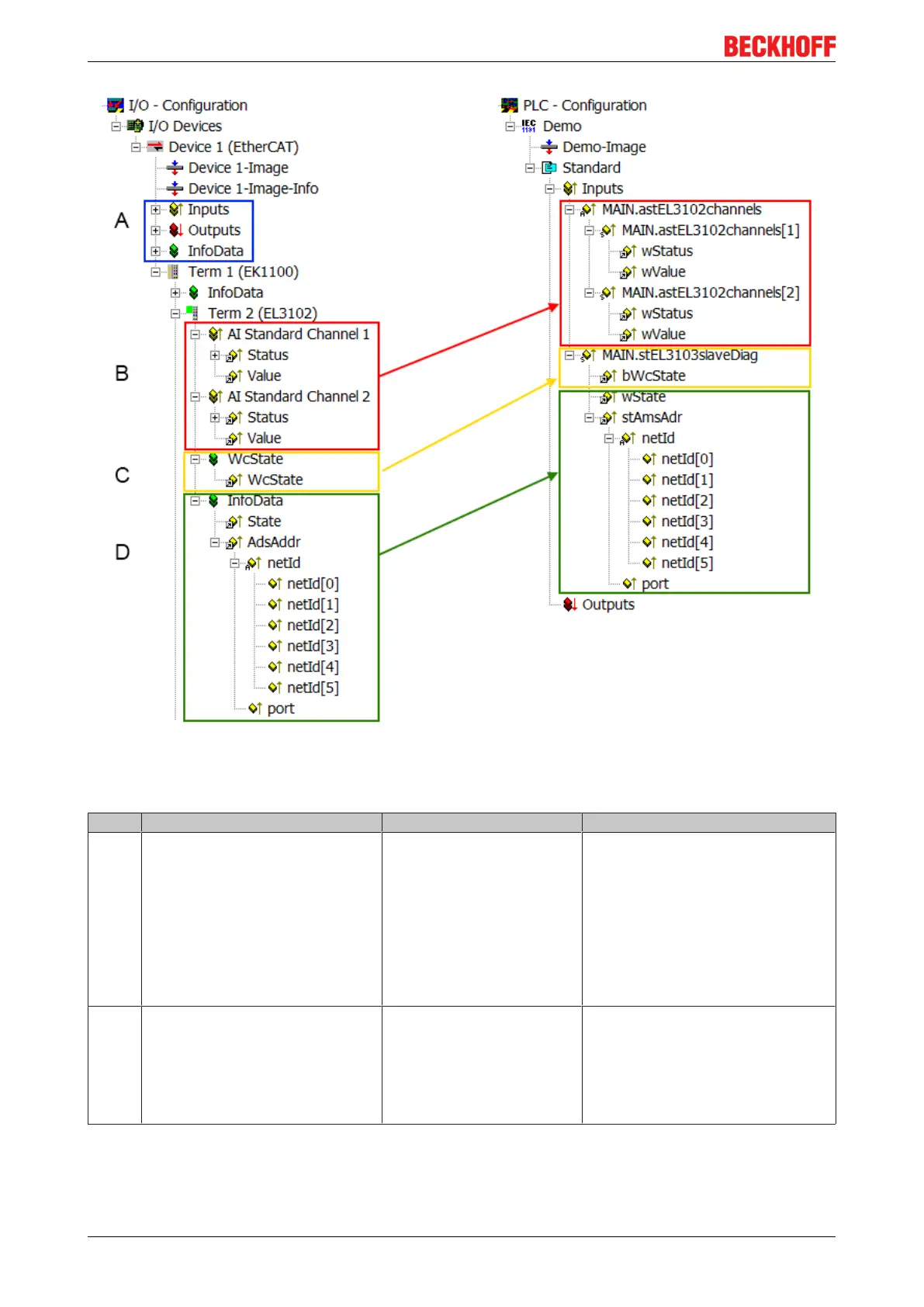Collapse the MAIN.astEL3102channels[1] node
Viewport: 924px width, 1307px height.
tap(589, 231)
